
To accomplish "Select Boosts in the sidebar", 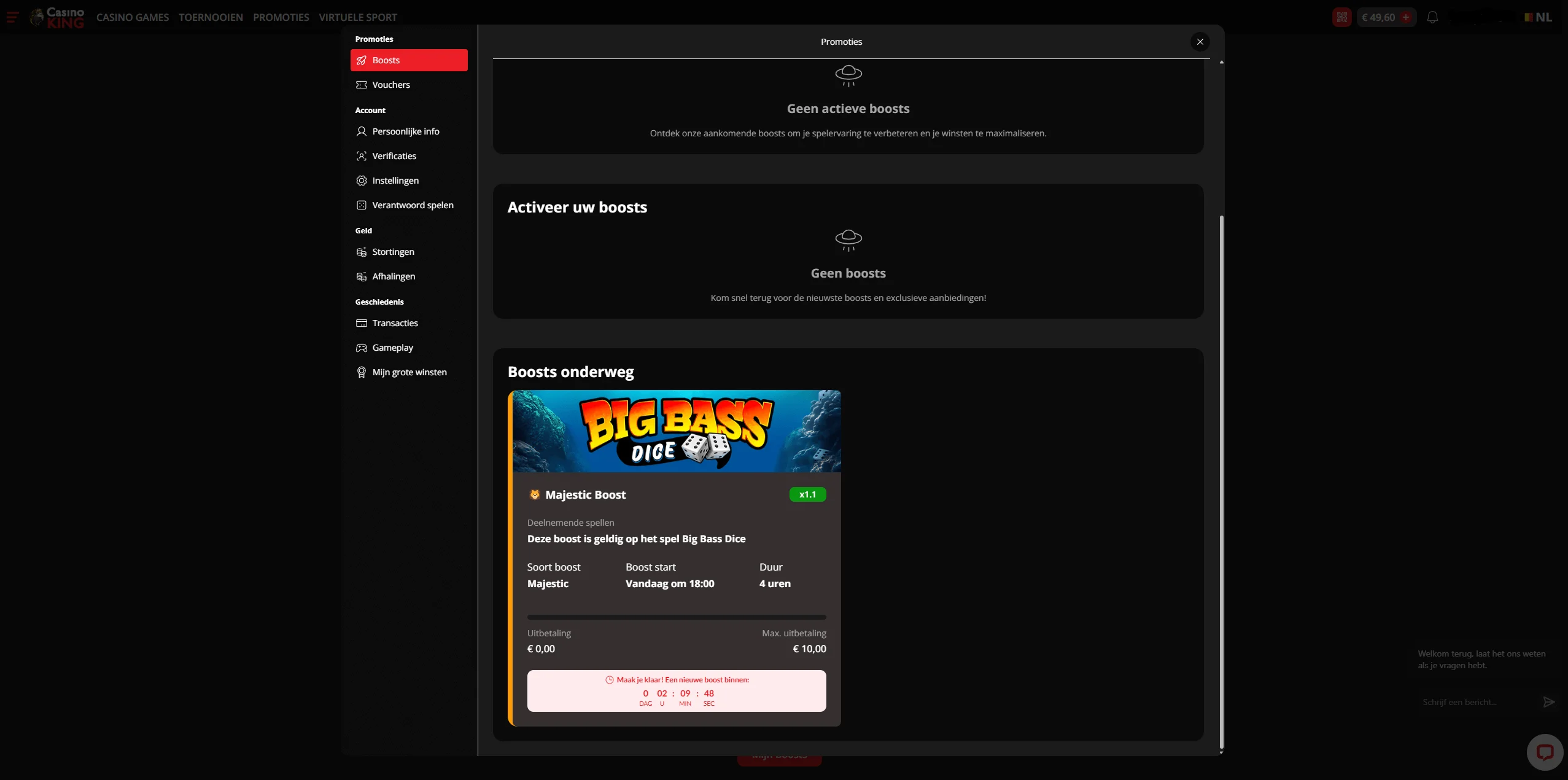I will click(x=409, y=60).
